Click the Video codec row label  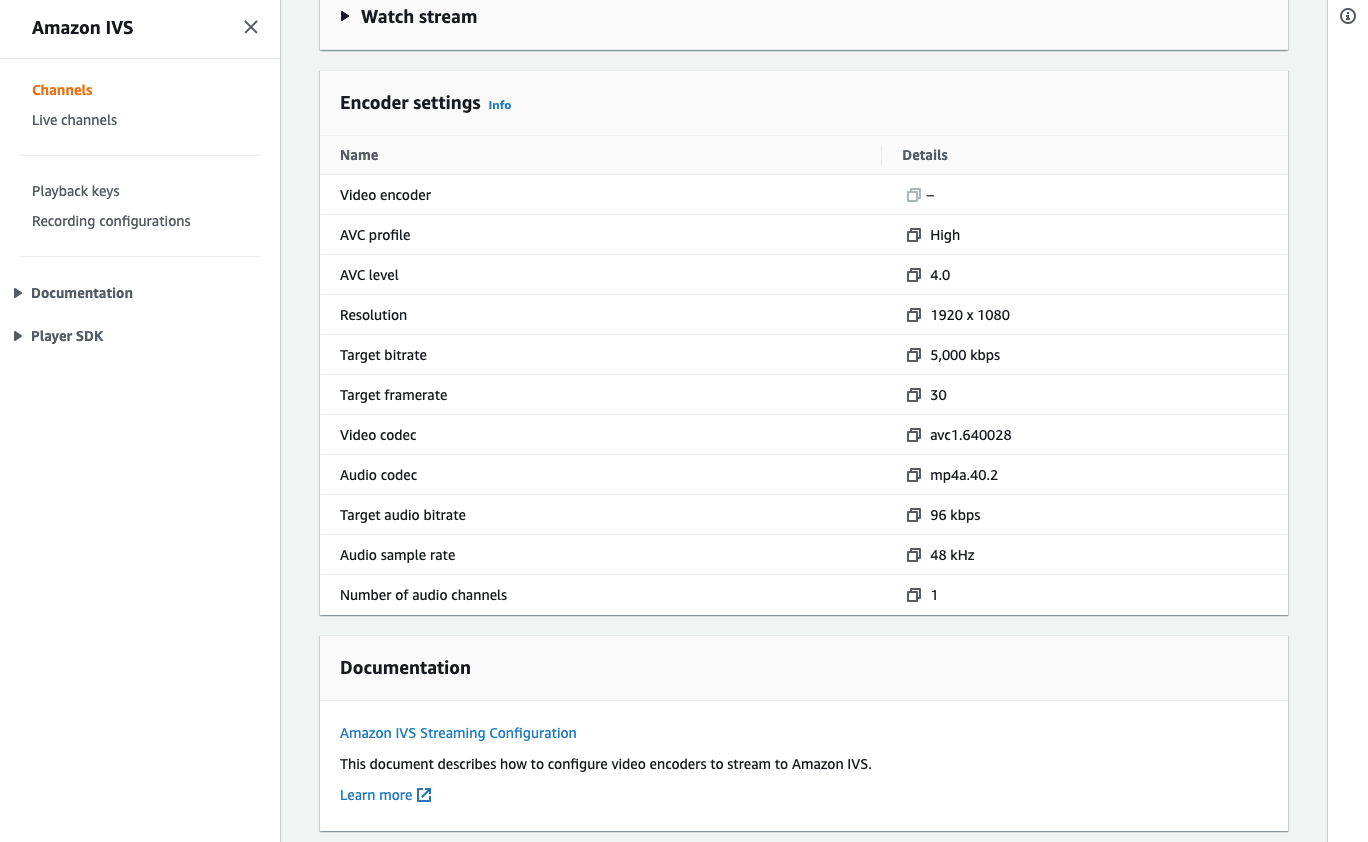click(x=378, y=435)
